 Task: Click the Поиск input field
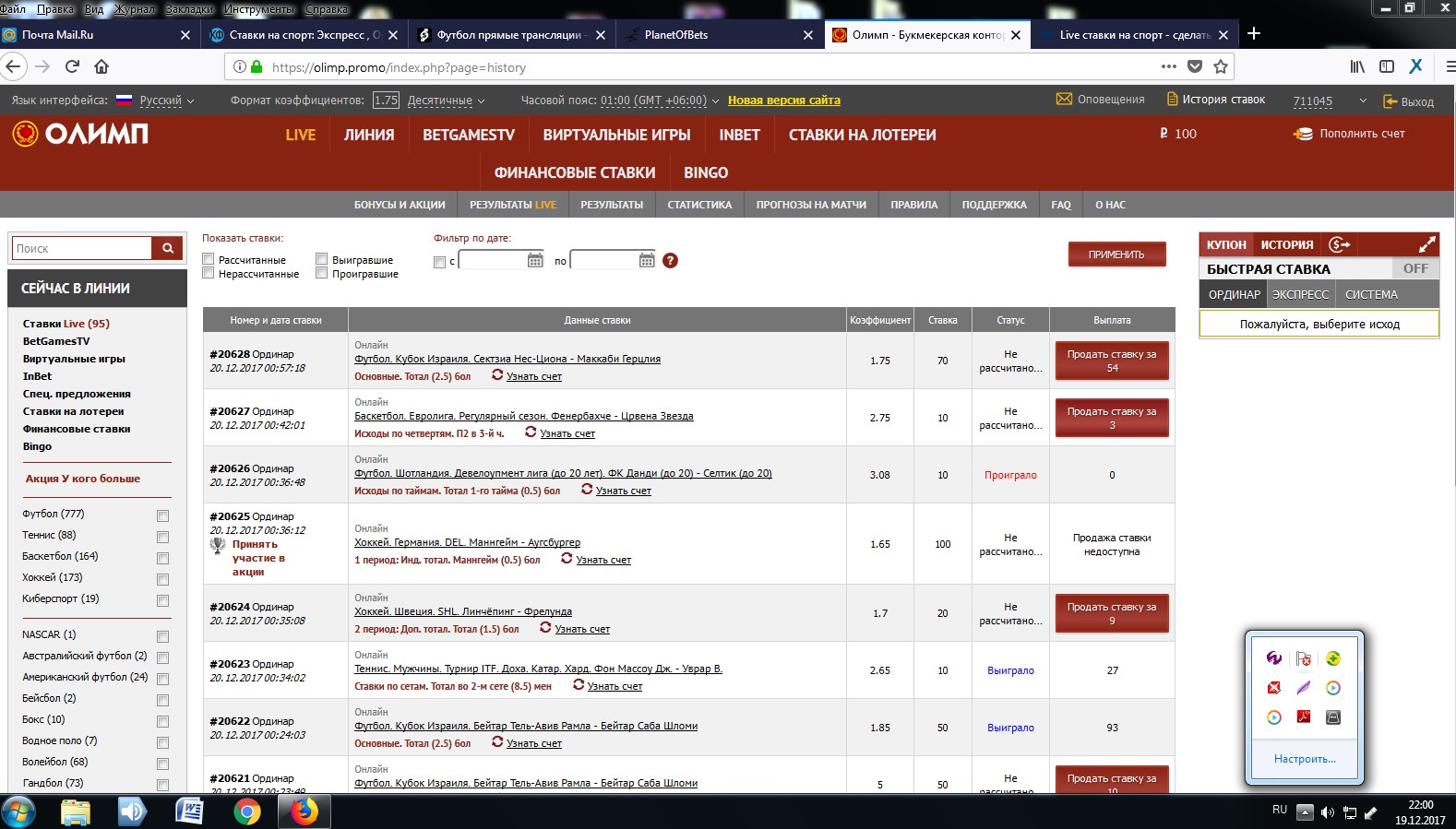[82, 248]
